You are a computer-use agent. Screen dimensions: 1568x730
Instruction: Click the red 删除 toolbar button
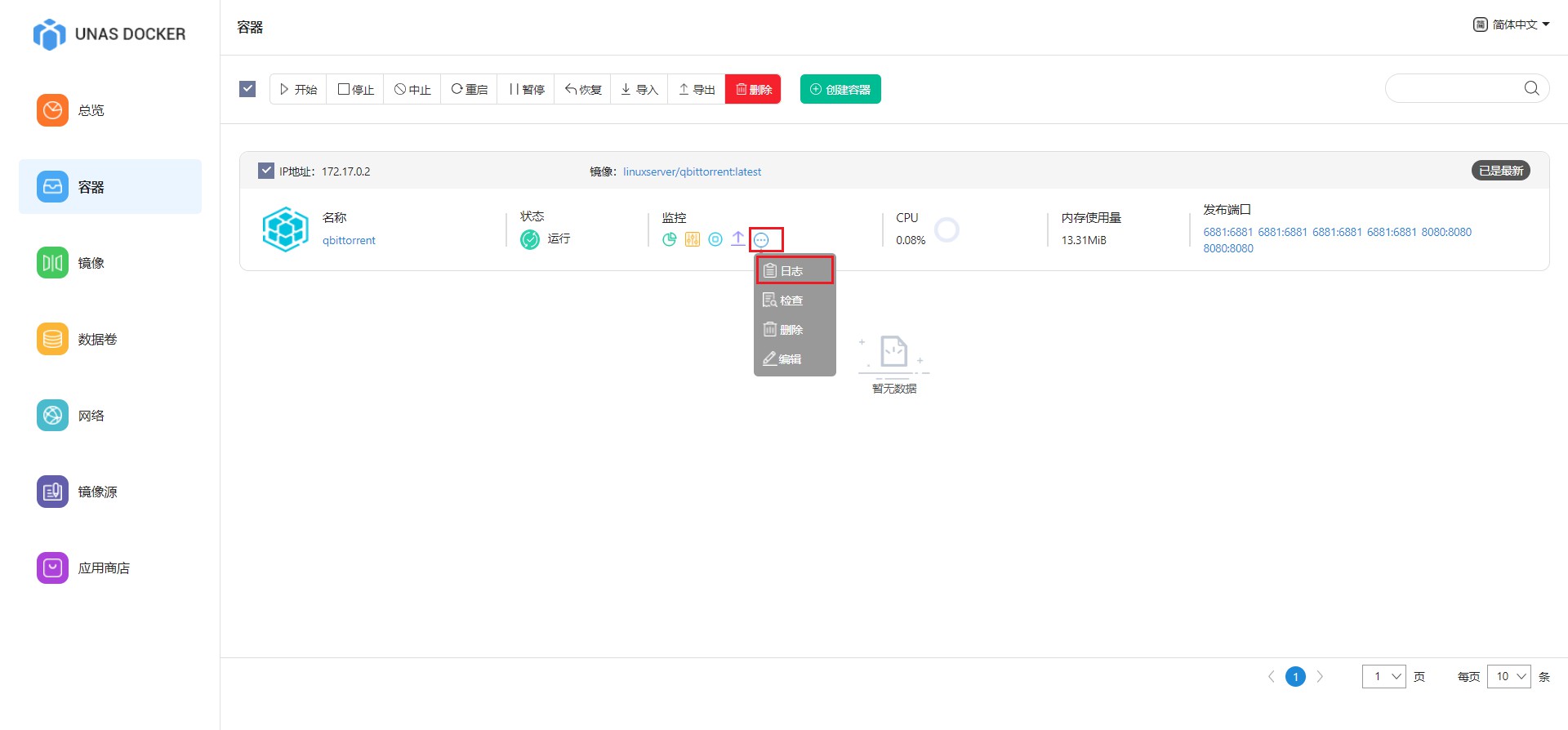tap(752, 89)
